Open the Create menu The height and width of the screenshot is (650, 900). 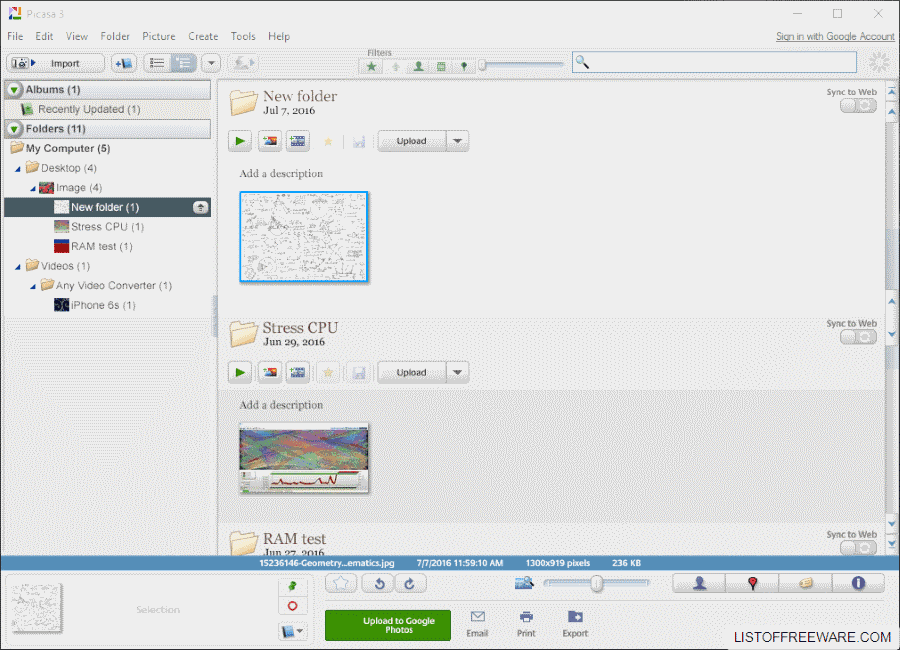203,36
